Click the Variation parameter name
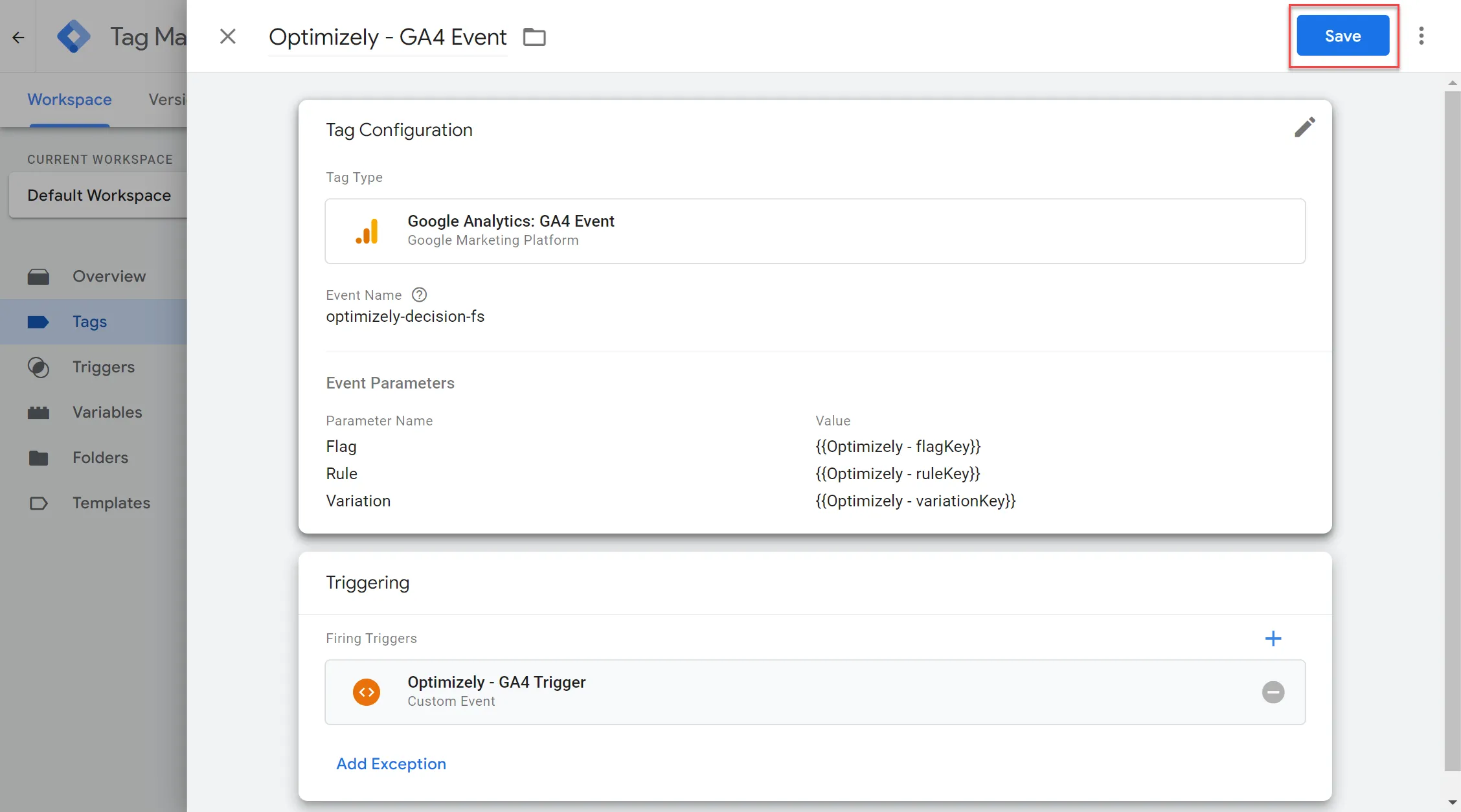The height and width of the screenshot is (812, 1461). pos(358,501)
